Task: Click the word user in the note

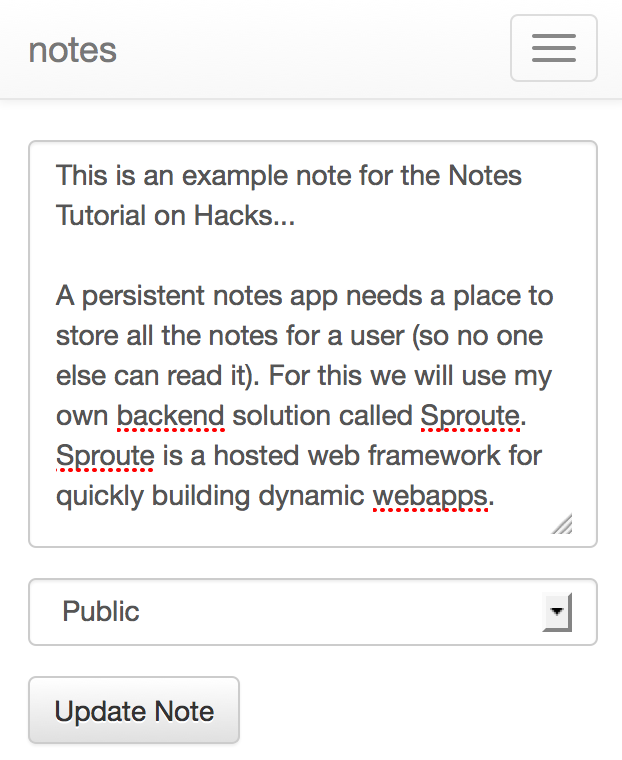Action: tap(377, 336)
